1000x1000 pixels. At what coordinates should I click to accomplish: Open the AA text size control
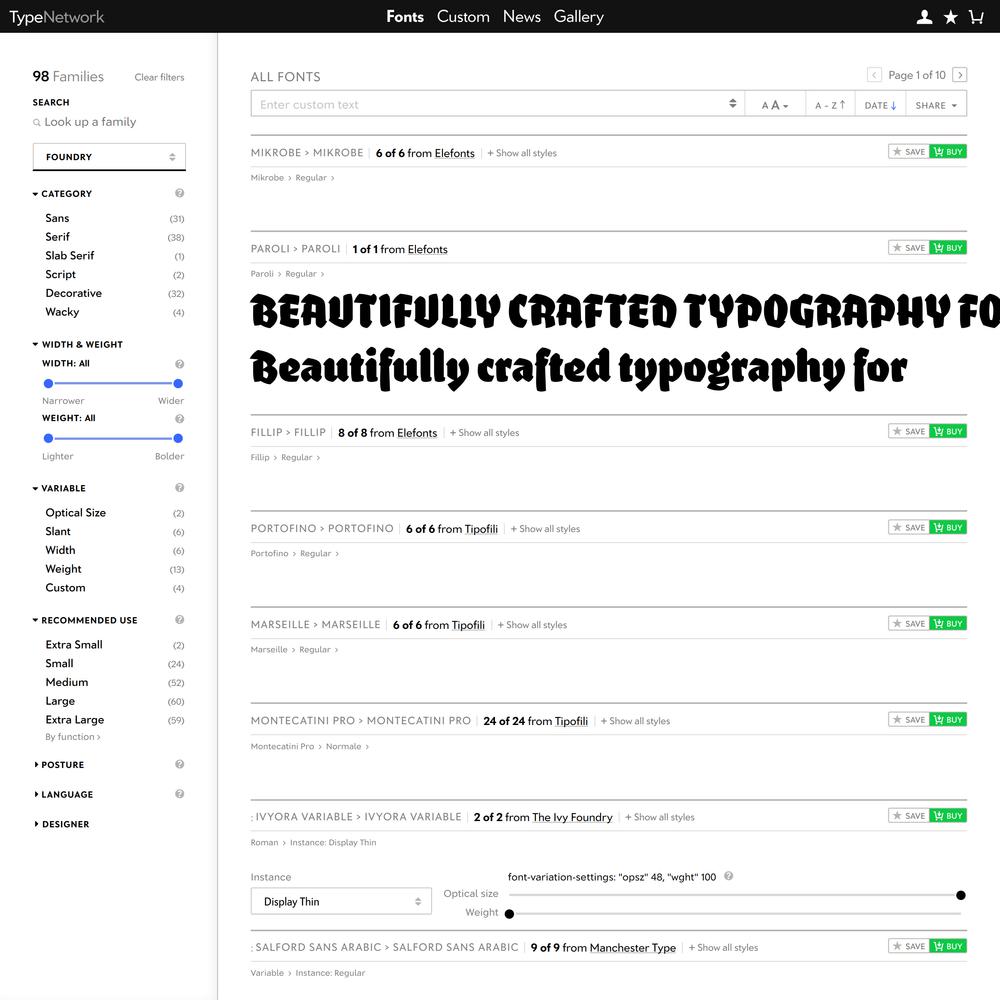775,105
